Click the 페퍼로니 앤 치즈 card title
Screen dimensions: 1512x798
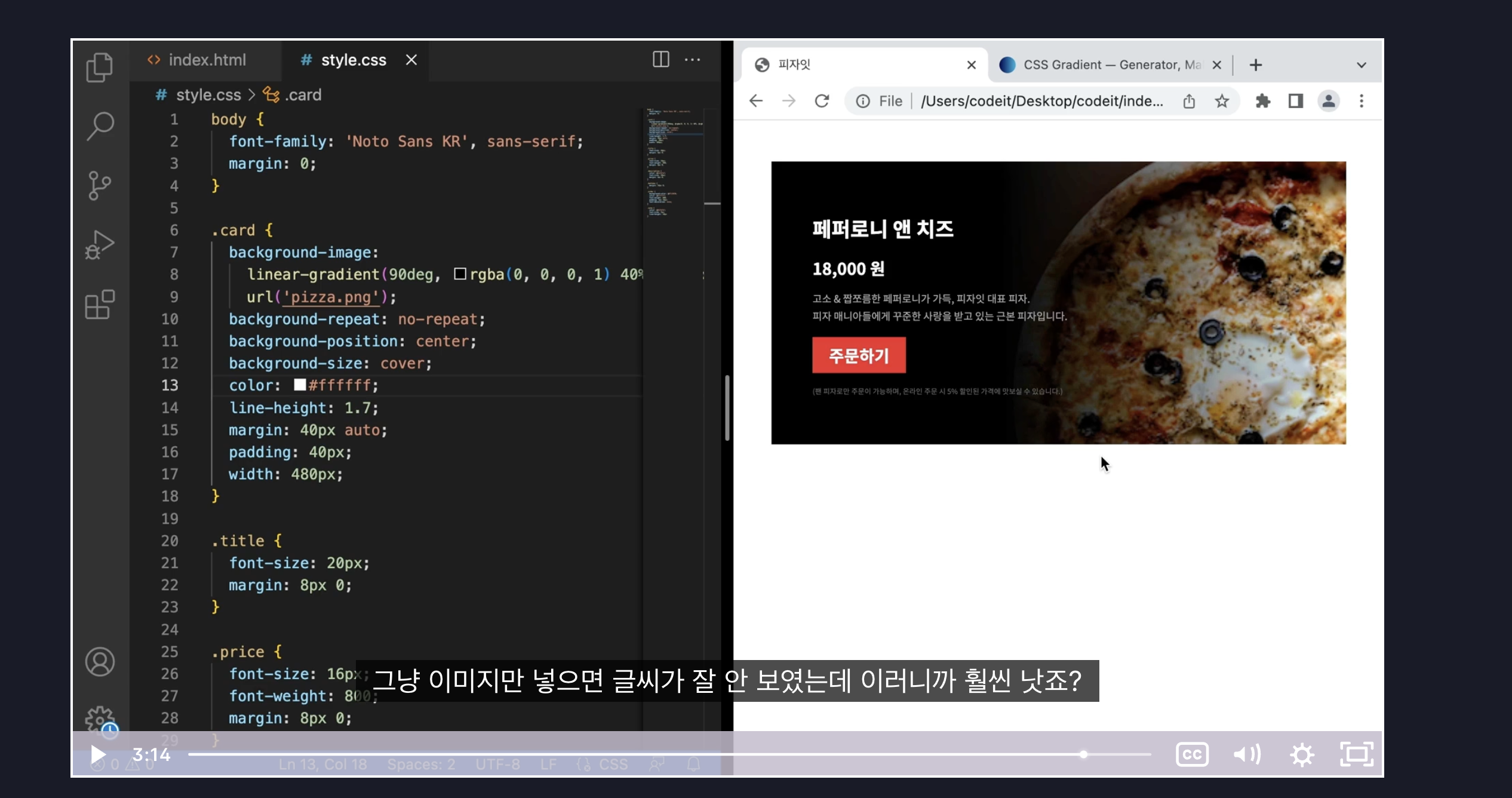point(883,229)
